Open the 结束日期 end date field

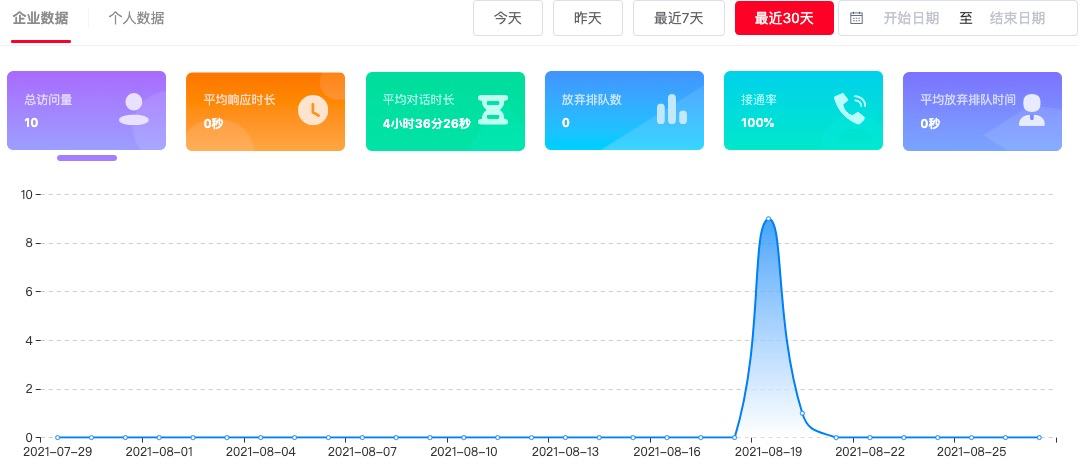[x=1017, y=19]
